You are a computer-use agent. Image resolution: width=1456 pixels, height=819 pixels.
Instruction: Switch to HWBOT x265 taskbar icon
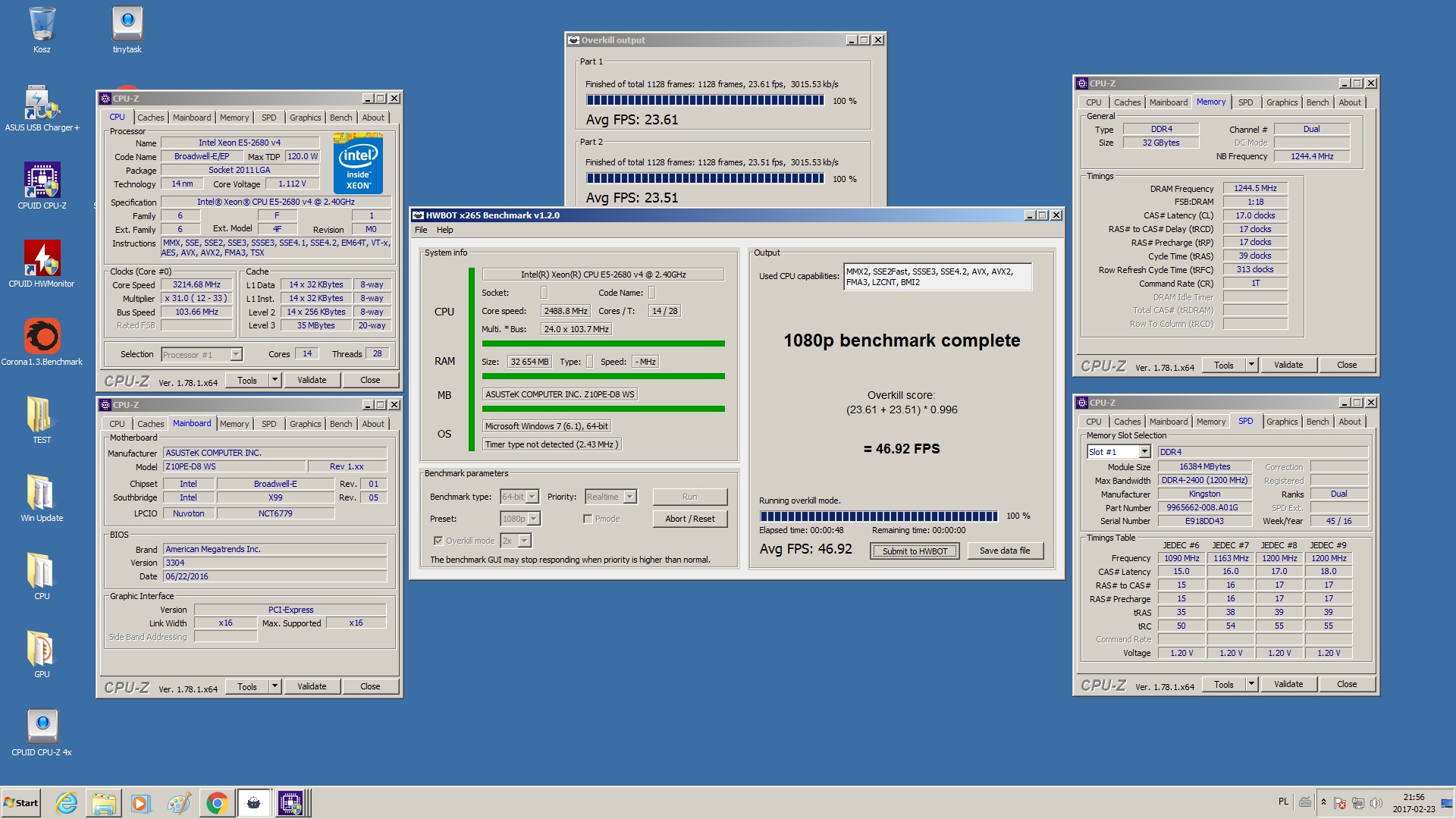tap(254, 803)
